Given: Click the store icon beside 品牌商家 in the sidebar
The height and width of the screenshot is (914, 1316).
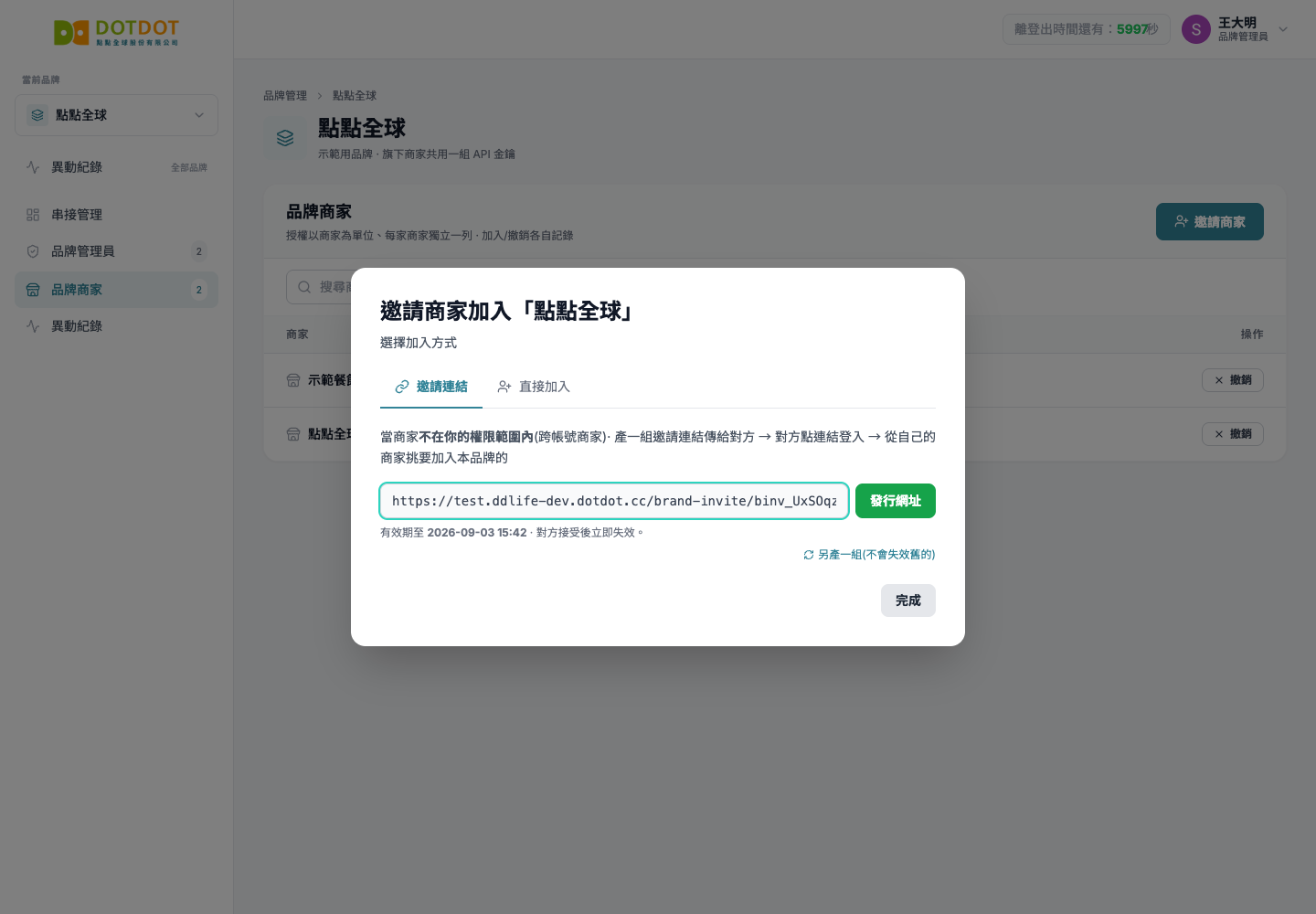Looking at the screenshot, I should [33, 290].
